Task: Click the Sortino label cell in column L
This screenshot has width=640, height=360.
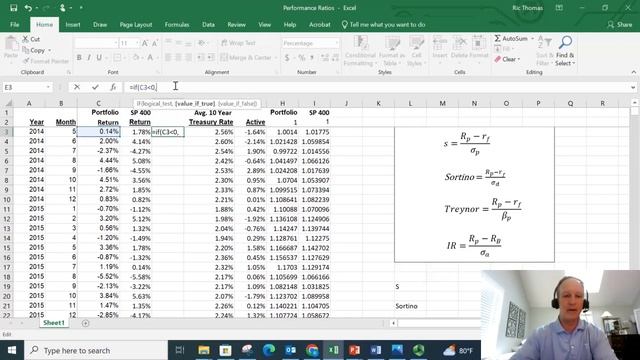Action: pyautogui.click(x=410, y=306)
